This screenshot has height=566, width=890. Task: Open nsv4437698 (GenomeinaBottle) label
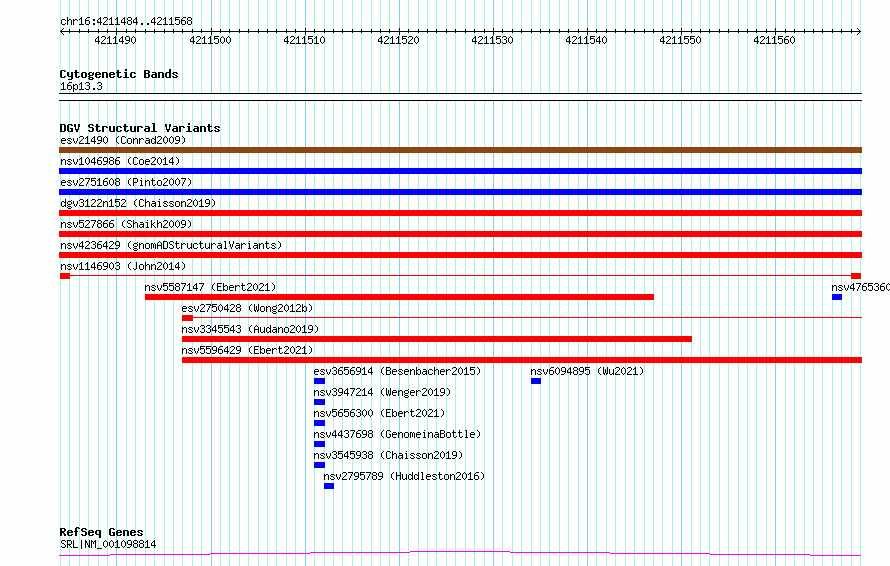[x=397, y=434]
